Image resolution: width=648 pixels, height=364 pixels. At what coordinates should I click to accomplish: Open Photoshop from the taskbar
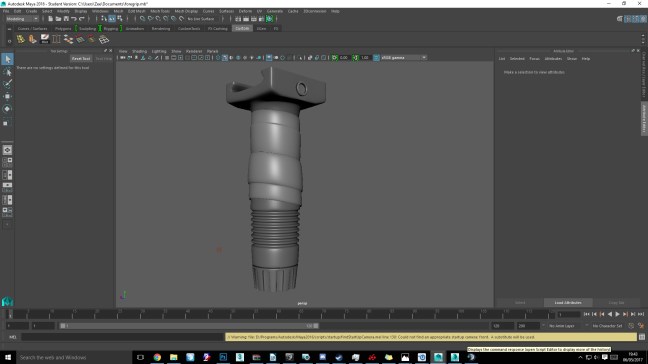pos(223,357)
